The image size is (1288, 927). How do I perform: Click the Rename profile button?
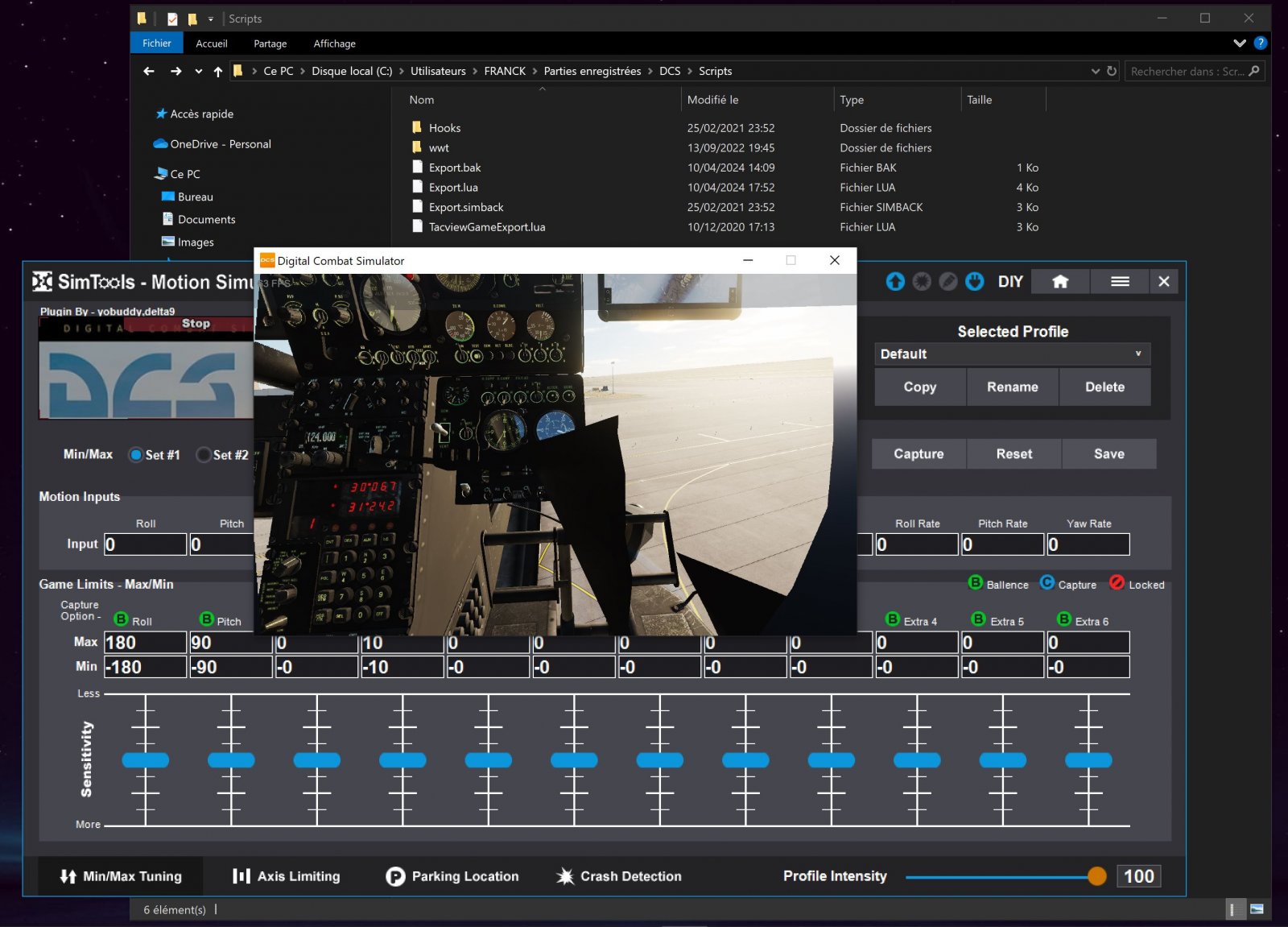point(1013,387)
